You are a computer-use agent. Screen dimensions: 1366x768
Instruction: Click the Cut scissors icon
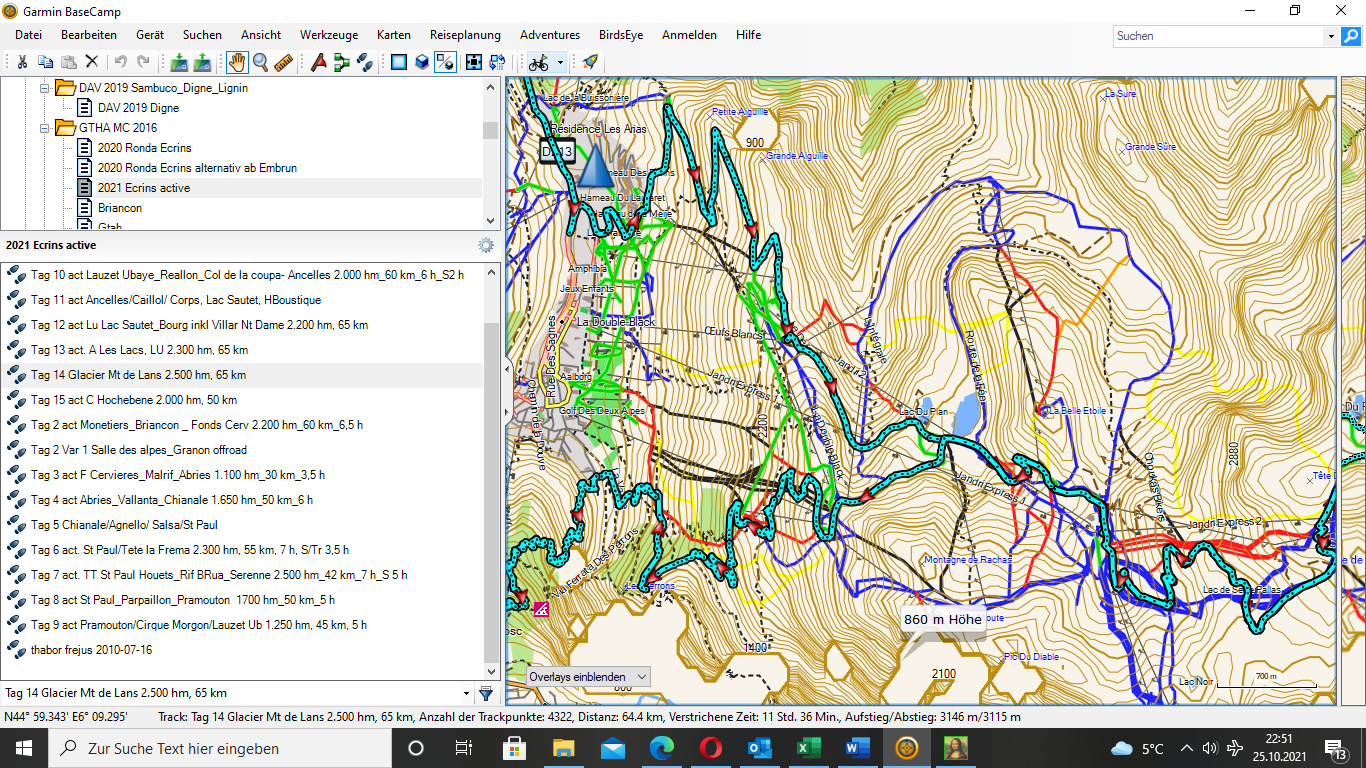(21, 62)
